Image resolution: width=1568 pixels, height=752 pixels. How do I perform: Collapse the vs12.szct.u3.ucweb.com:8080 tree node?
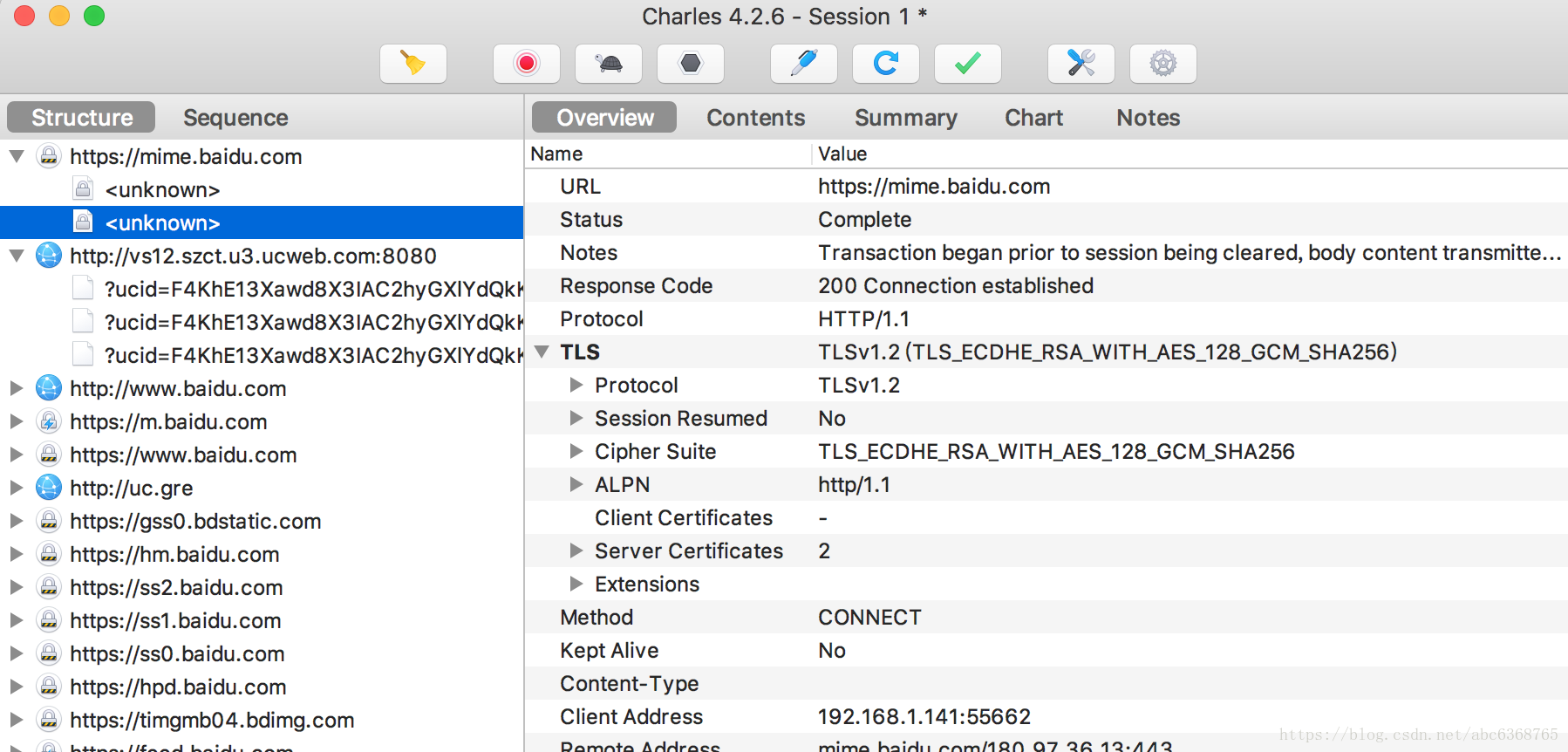[17, 256]
